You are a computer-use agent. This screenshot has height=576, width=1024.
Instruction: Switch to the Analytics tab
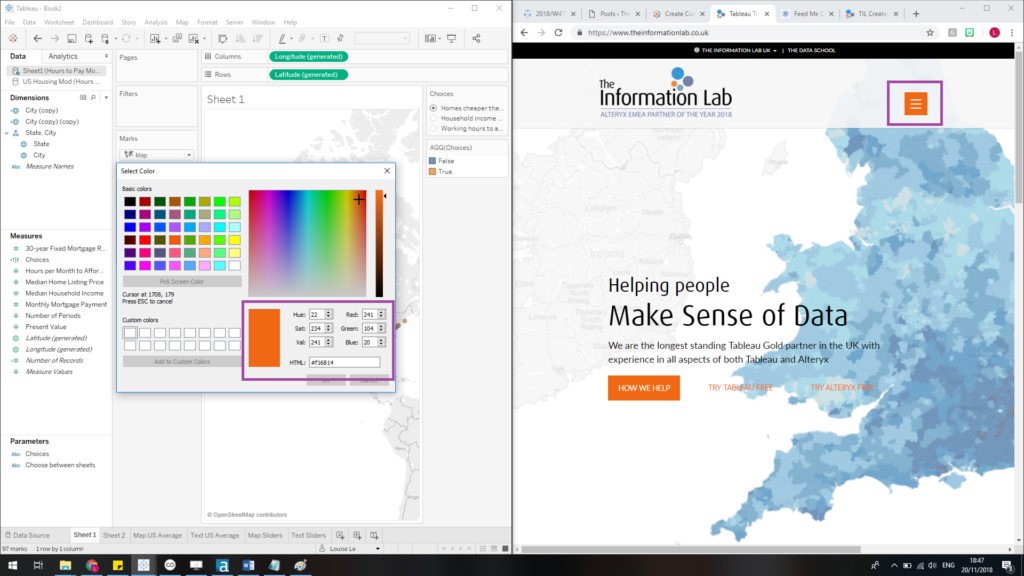point(63,57)
